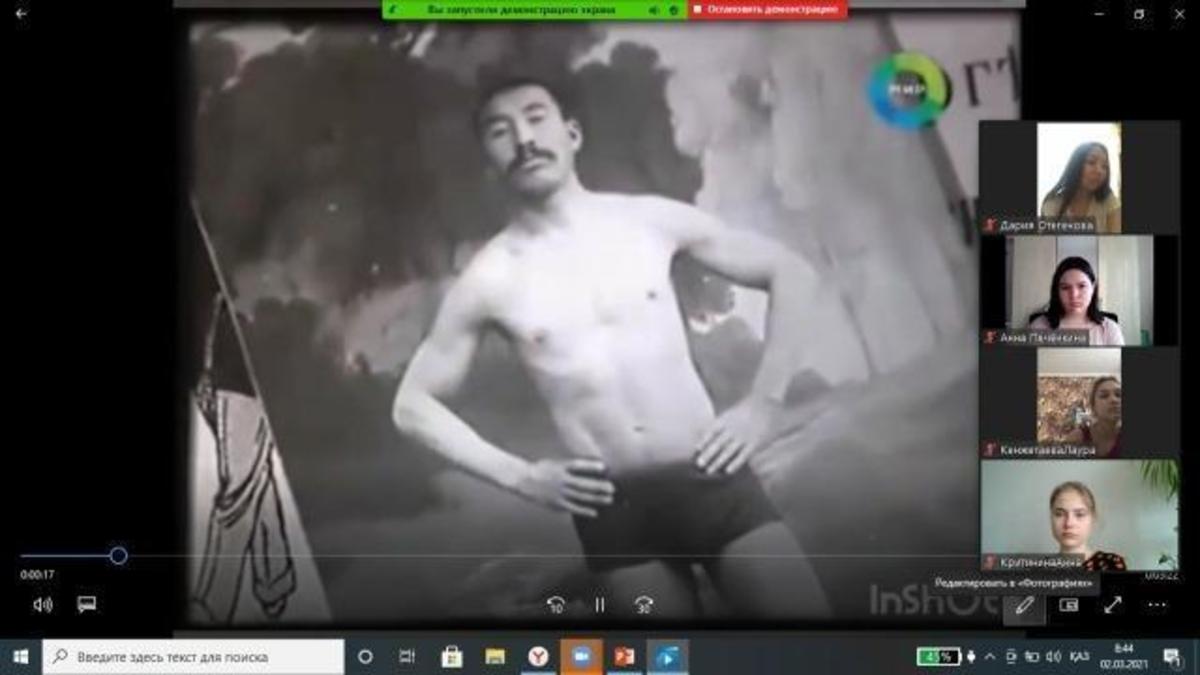Toggle shared audio in the Zoom bar
1200x675 pixels.
[654, 10]
